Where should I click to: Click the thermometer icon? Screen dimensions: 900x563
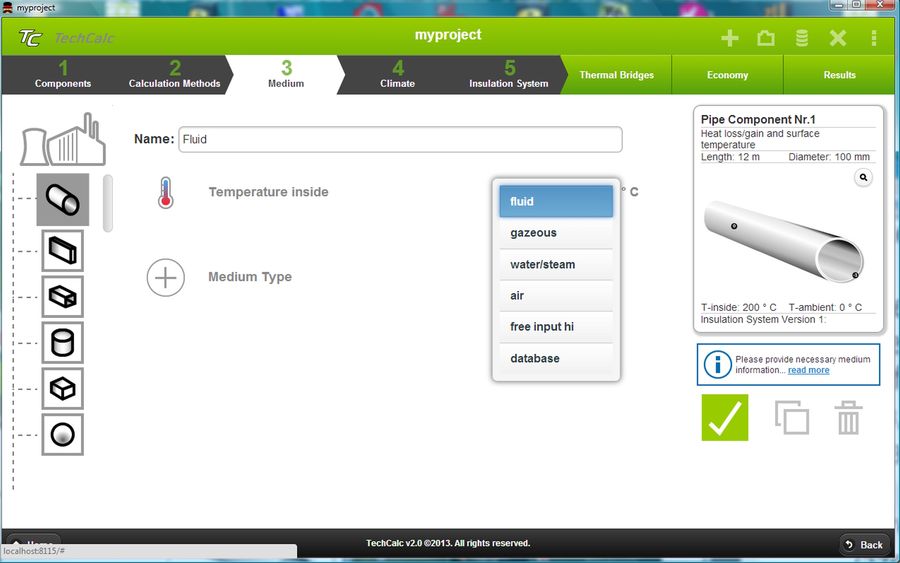click(165, 193)
